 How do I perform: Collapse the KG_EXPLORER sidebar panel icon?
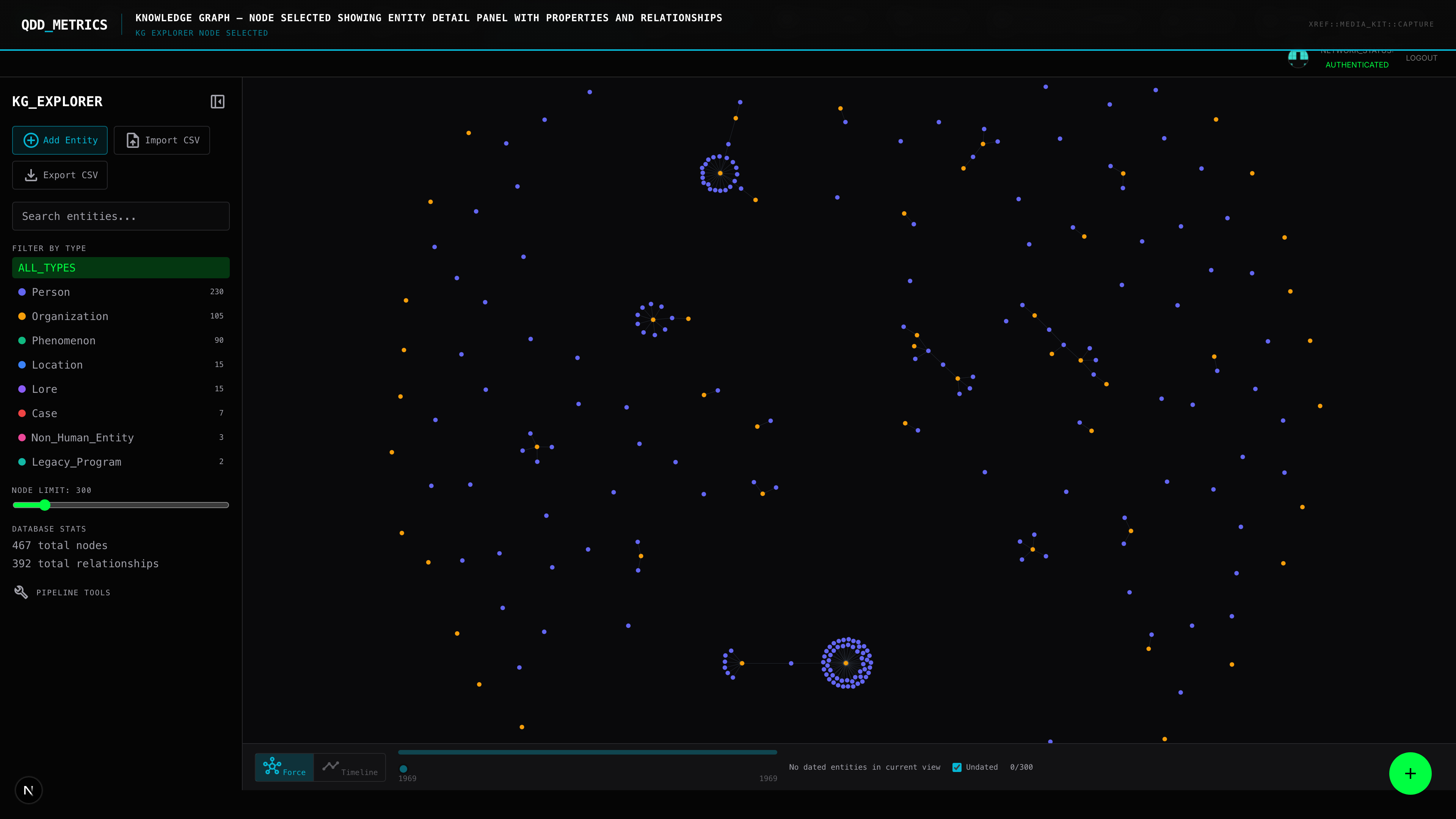pos(218,102)
